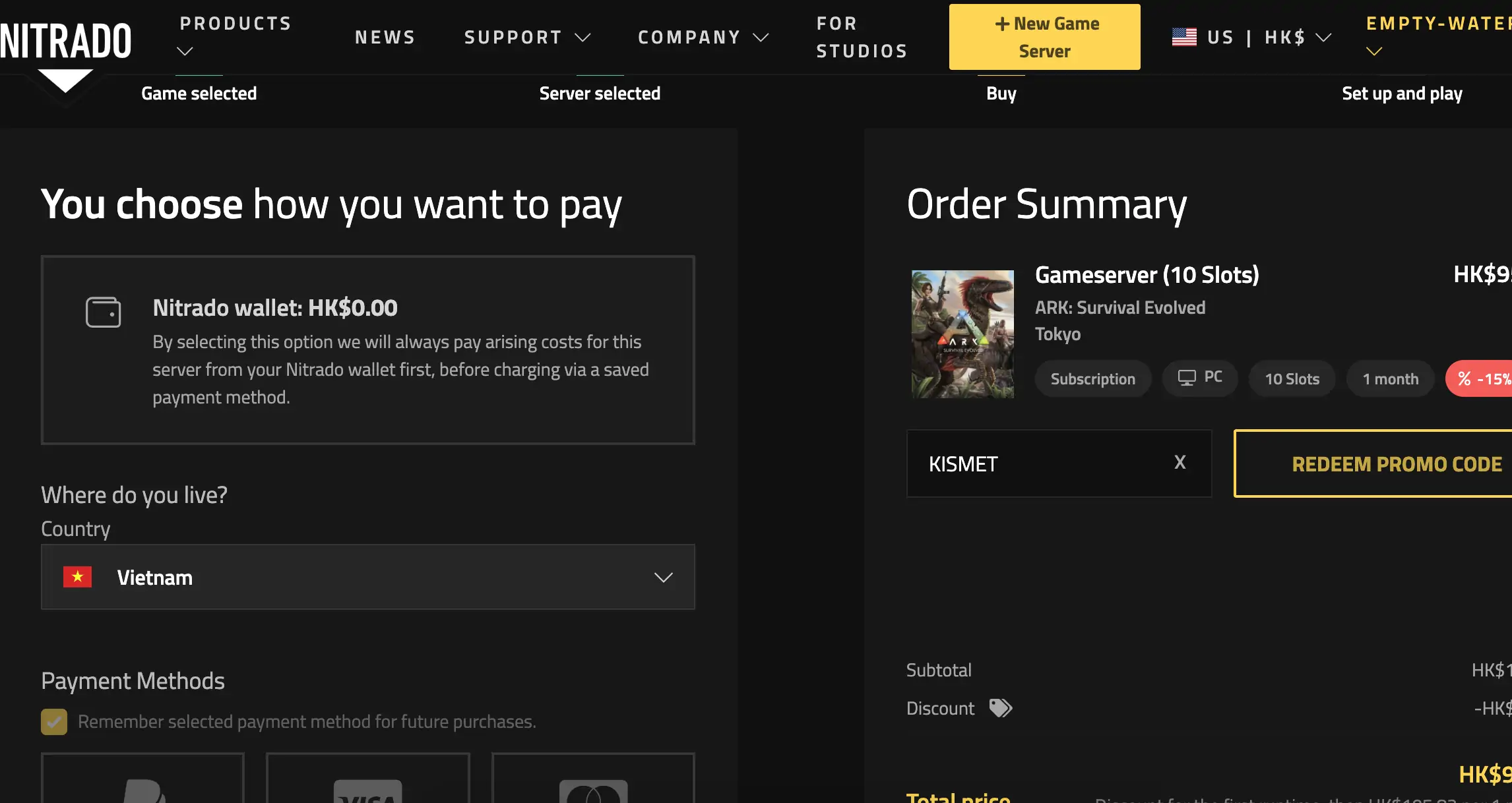Click the Nitrado logo

pyautogui.click(x=66, y=38)
